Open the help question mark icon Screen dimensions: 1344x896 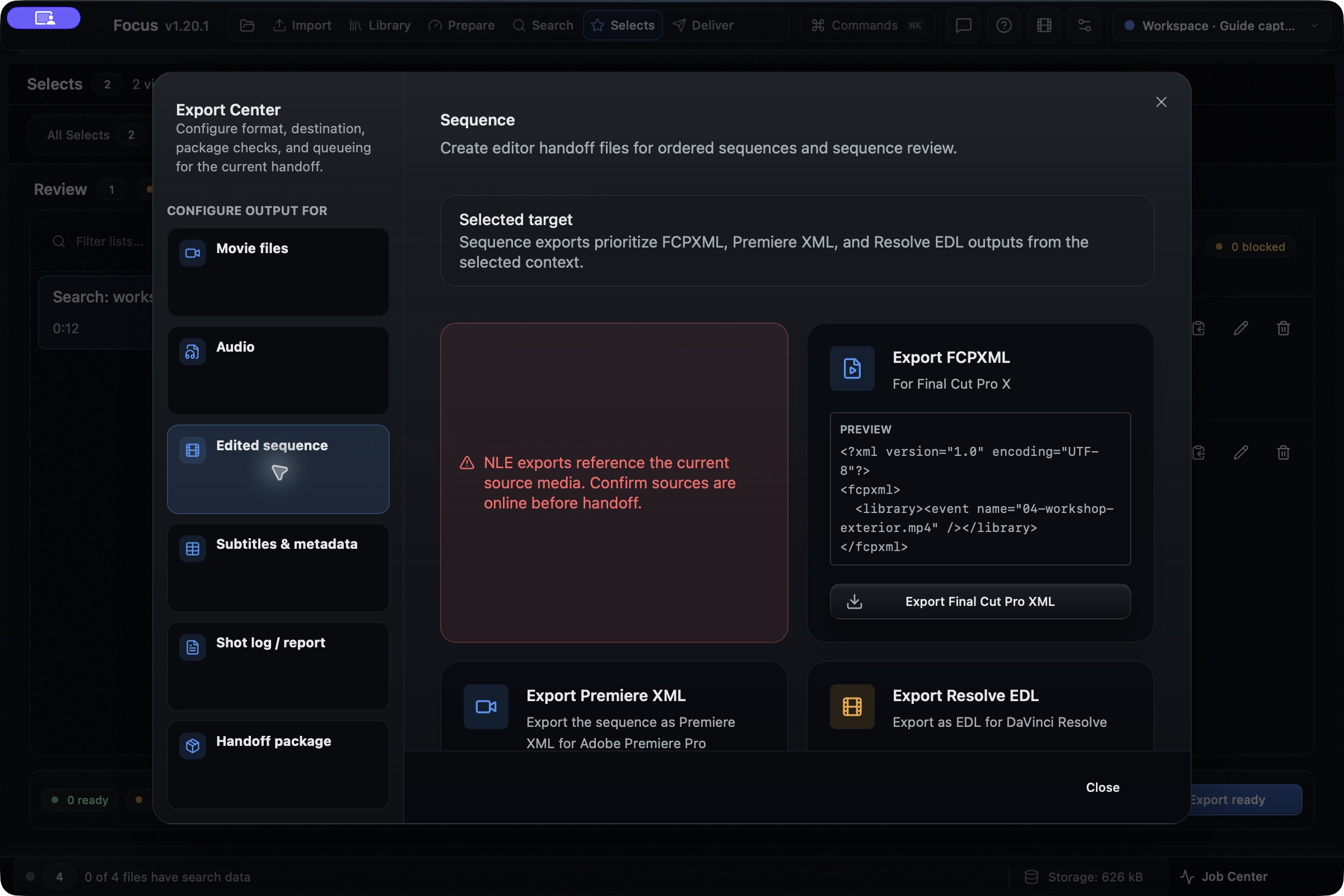[1004, 25]
